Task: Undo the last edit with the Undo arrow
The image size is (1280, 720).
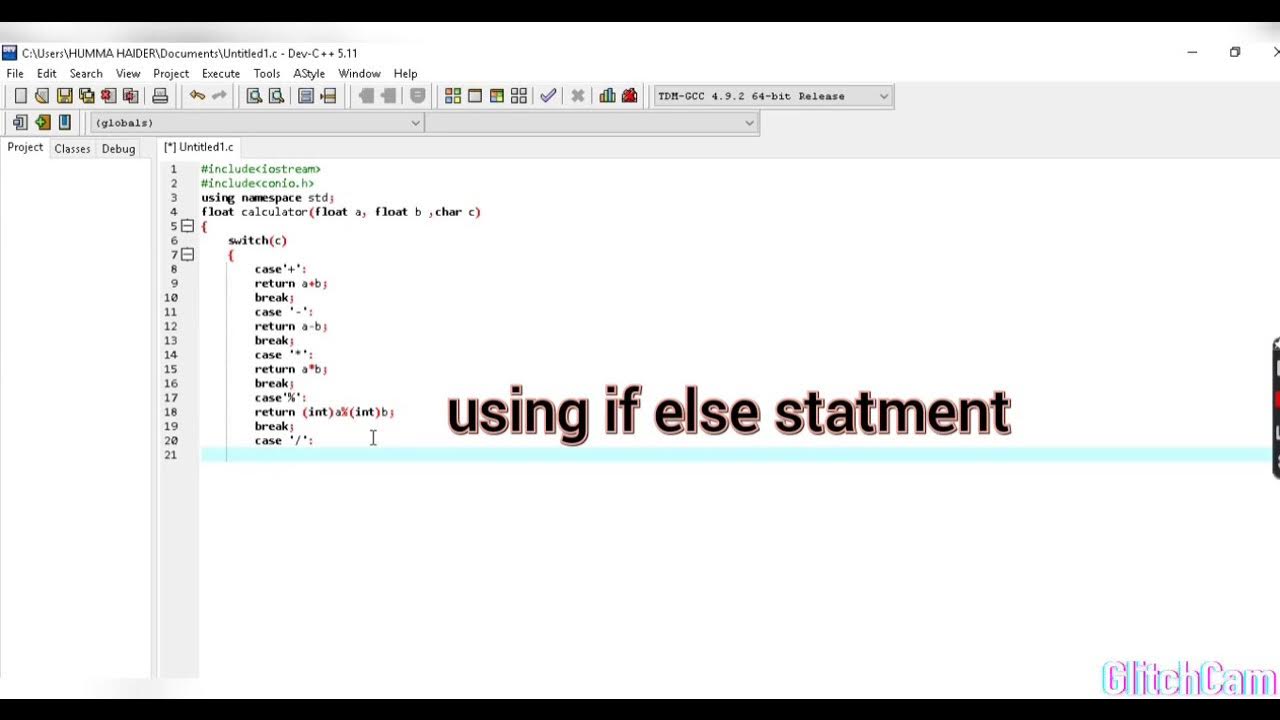Action: pyautogui.click(x=197, y=96)
